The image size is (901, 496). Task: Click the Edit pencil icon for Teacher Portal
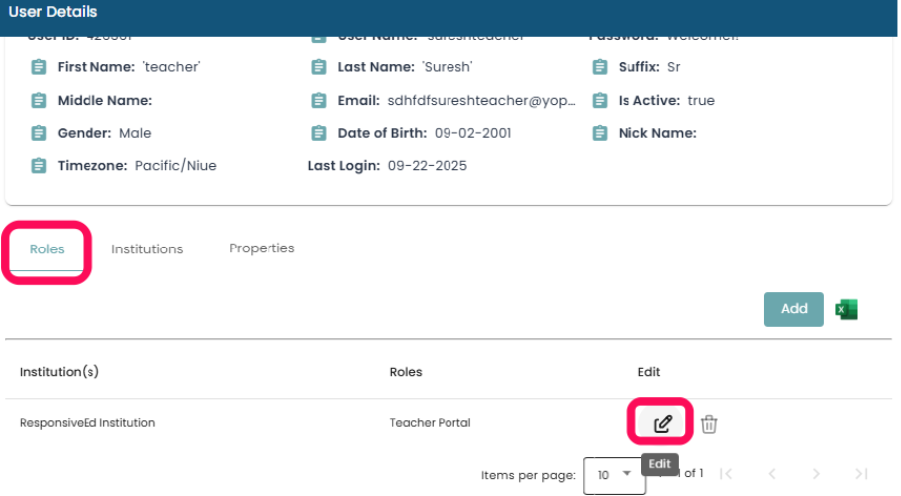coord(662,424)
